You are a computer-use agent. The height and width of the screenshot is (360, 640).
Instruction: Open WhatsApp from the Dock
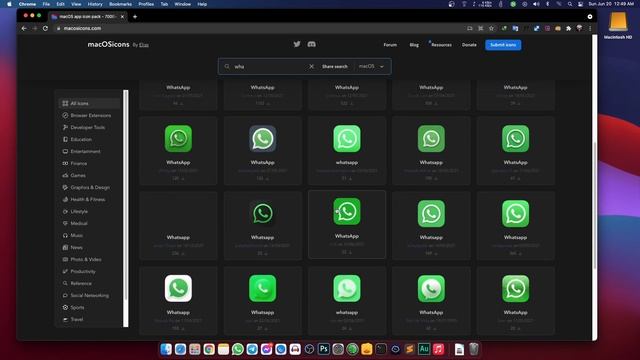click(238, 349)
